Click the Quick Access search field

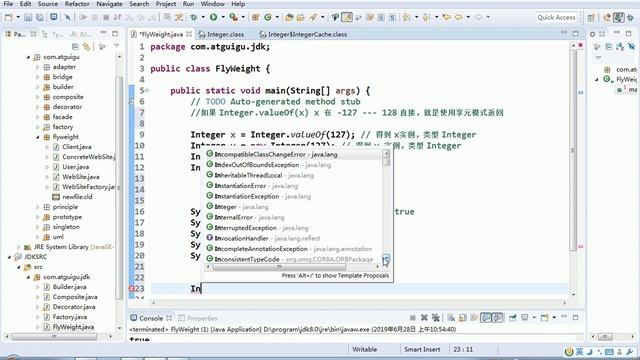click(x=556, y=17)
